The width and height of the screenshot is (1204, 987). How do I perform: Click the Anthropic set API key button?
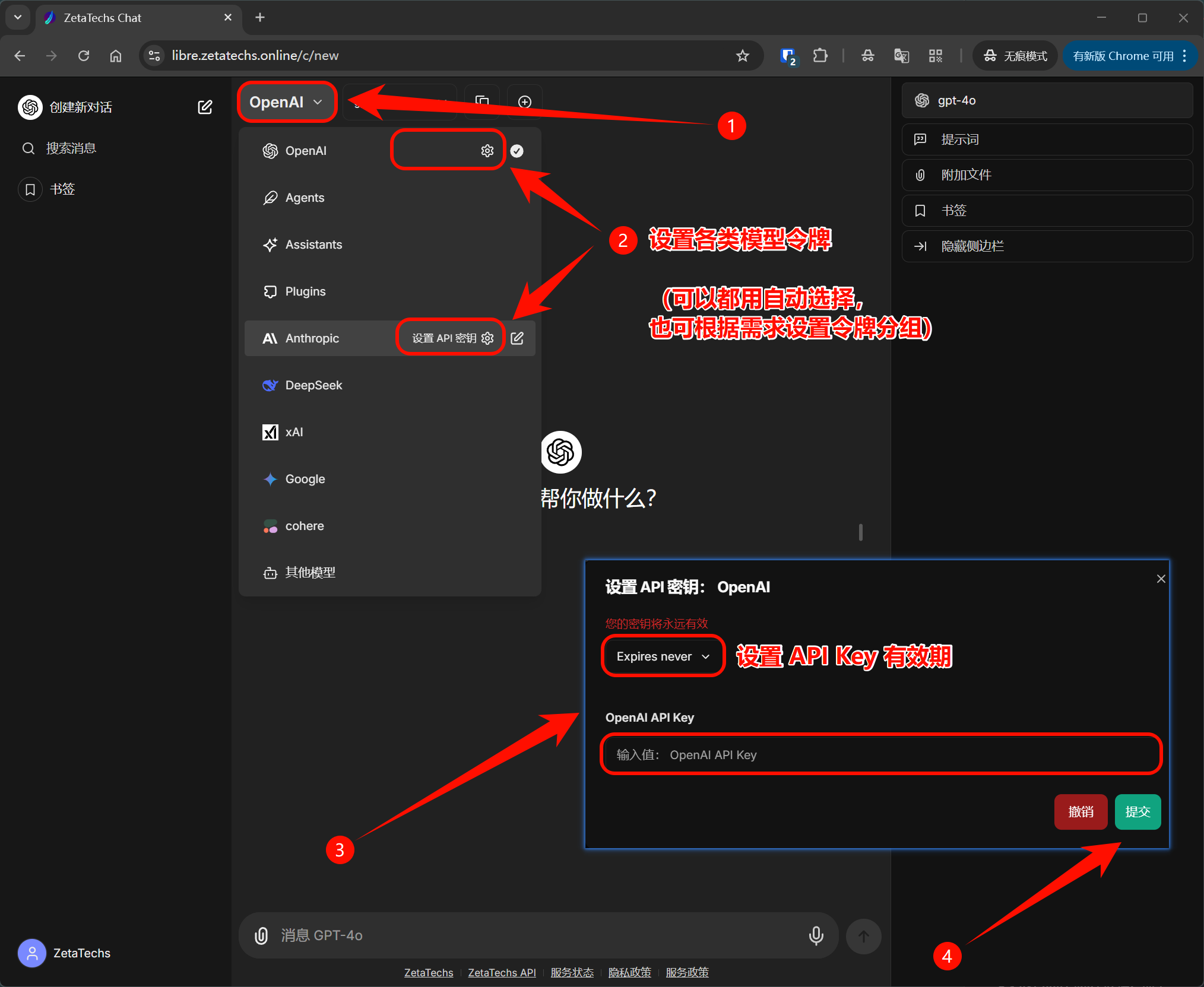click(452, 338)
